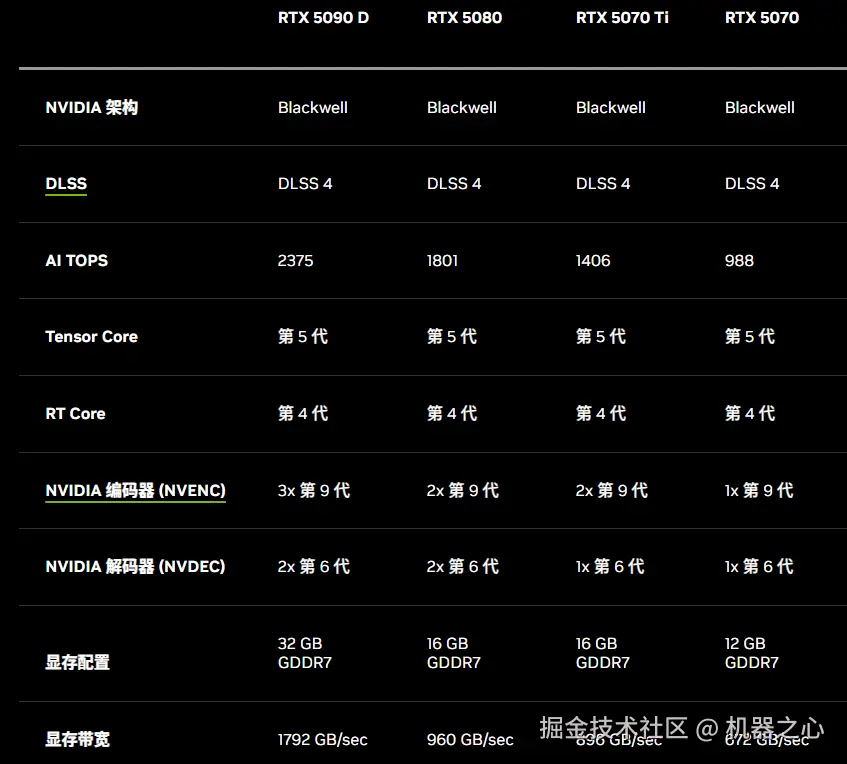Click Blackwell under RTX 5070 Ti
The height and width of the screenshot is (764, 847).
tap(611, 108)
